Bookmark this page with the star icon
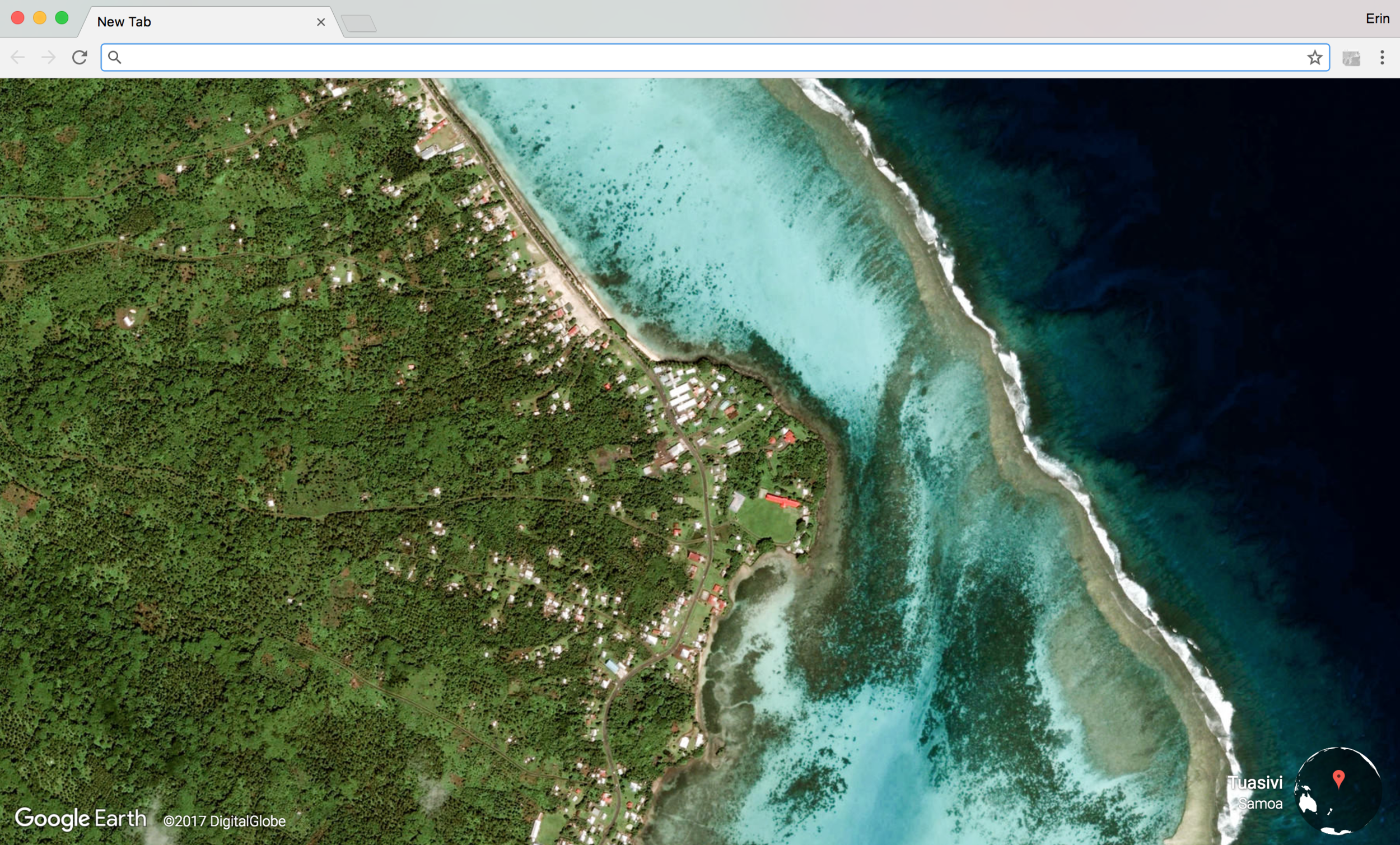The image size is (1400, 845). 1314,57
